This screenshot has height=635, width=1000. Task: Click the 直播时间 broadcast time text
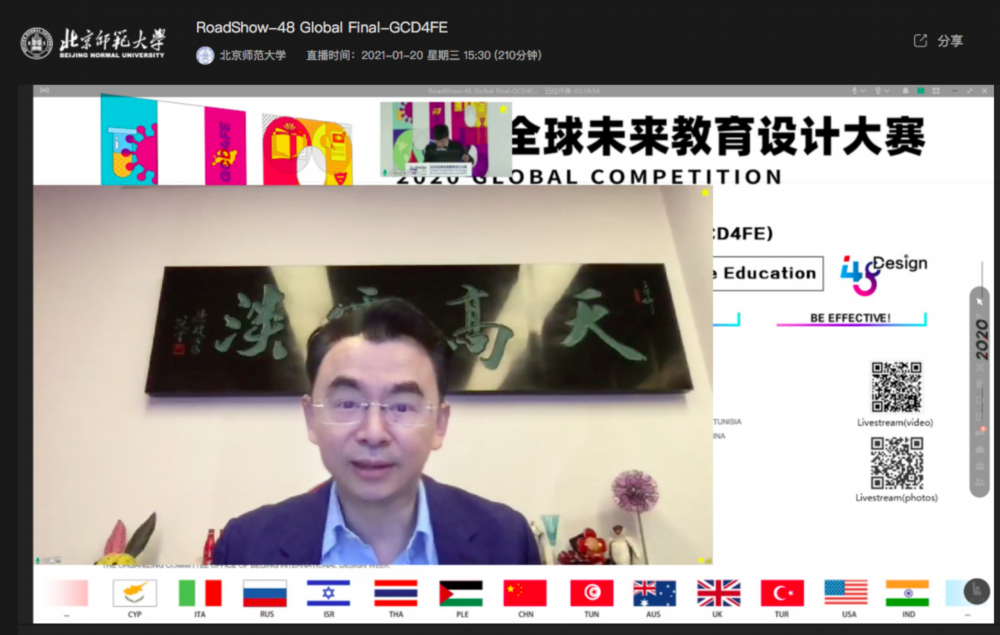point(424,55)
